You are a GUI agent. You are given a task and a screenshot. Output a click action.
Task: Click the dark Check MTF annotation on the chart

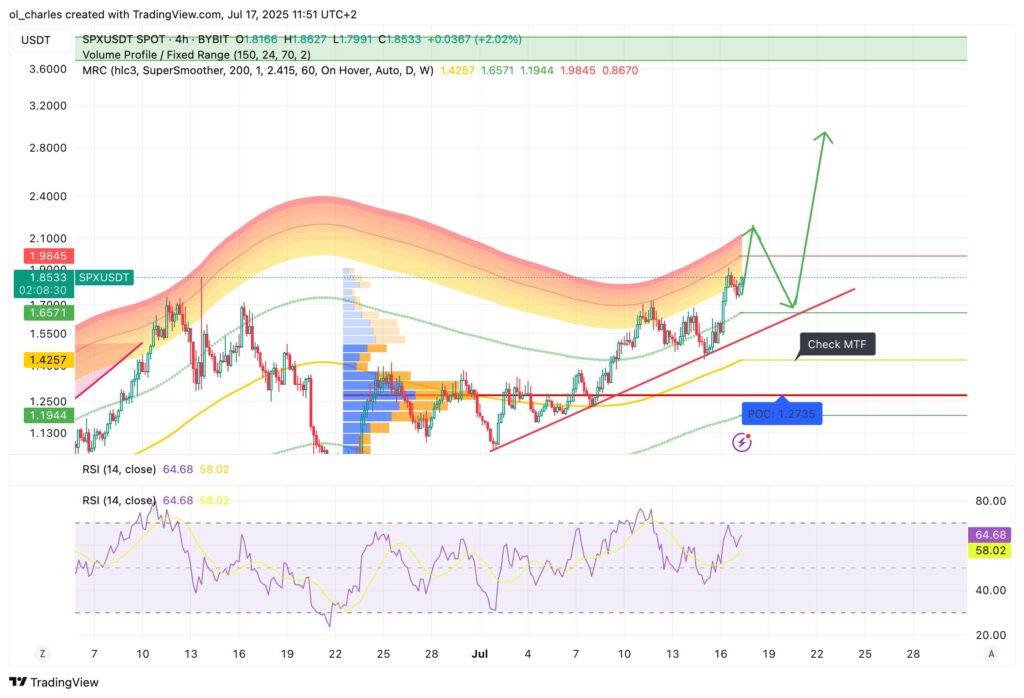coord(838,344)
